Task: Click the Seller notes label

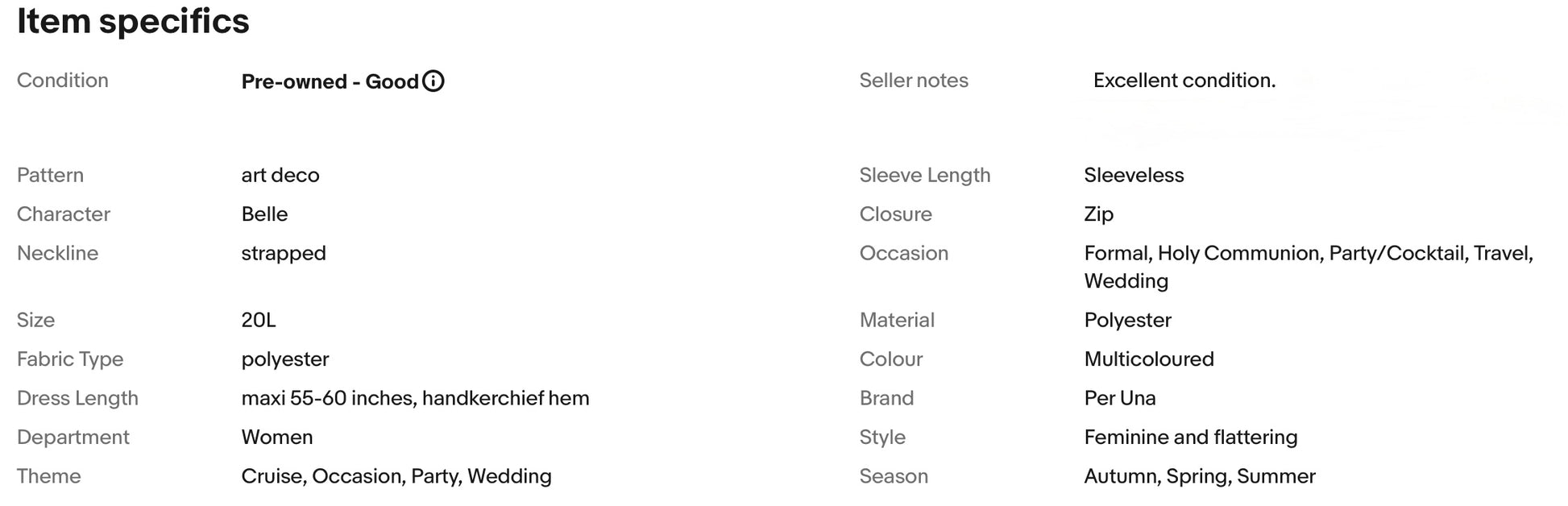Action: pyautogui.click(x=914, y=81)
